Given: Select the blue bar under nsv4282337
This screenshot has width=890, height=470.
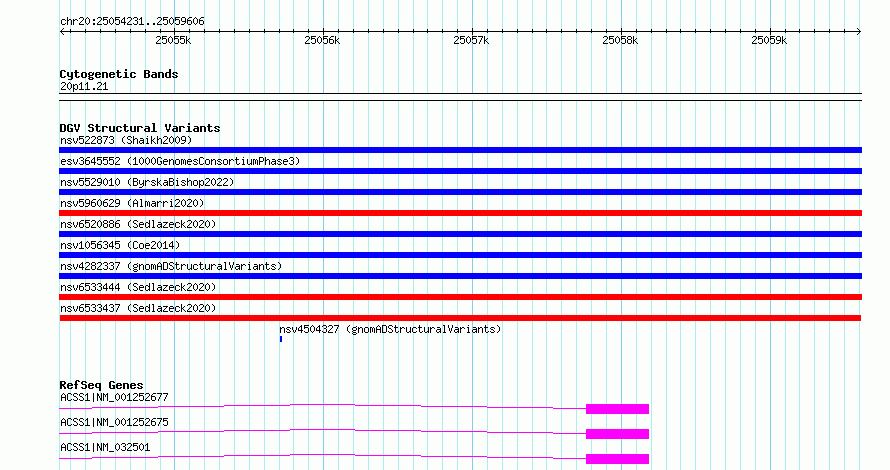Looking at the screenshot, I should pyautogui.click(x=460, y=276).
